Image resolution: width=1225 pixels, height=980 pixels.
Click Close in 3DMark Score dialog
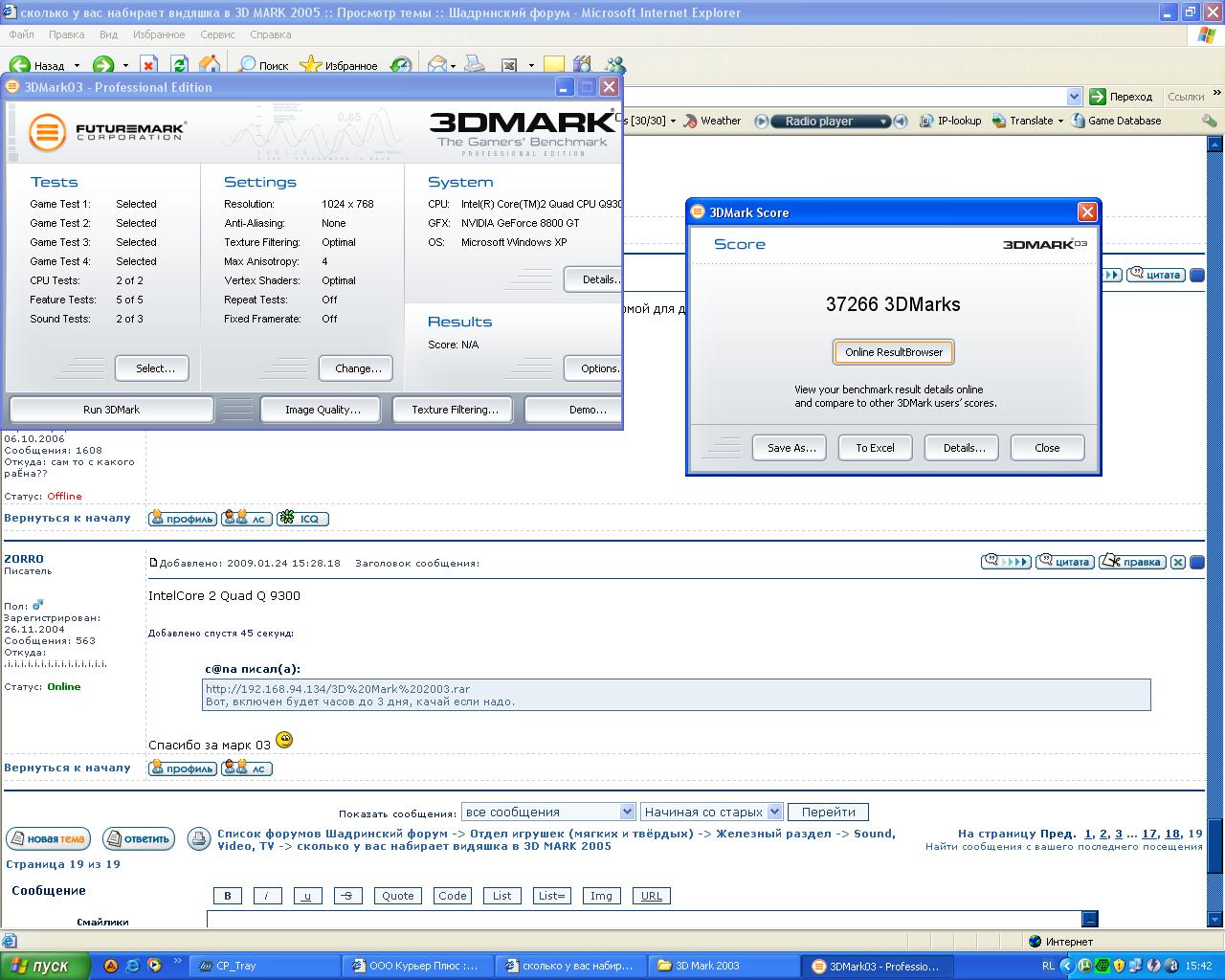point(1047,448)
